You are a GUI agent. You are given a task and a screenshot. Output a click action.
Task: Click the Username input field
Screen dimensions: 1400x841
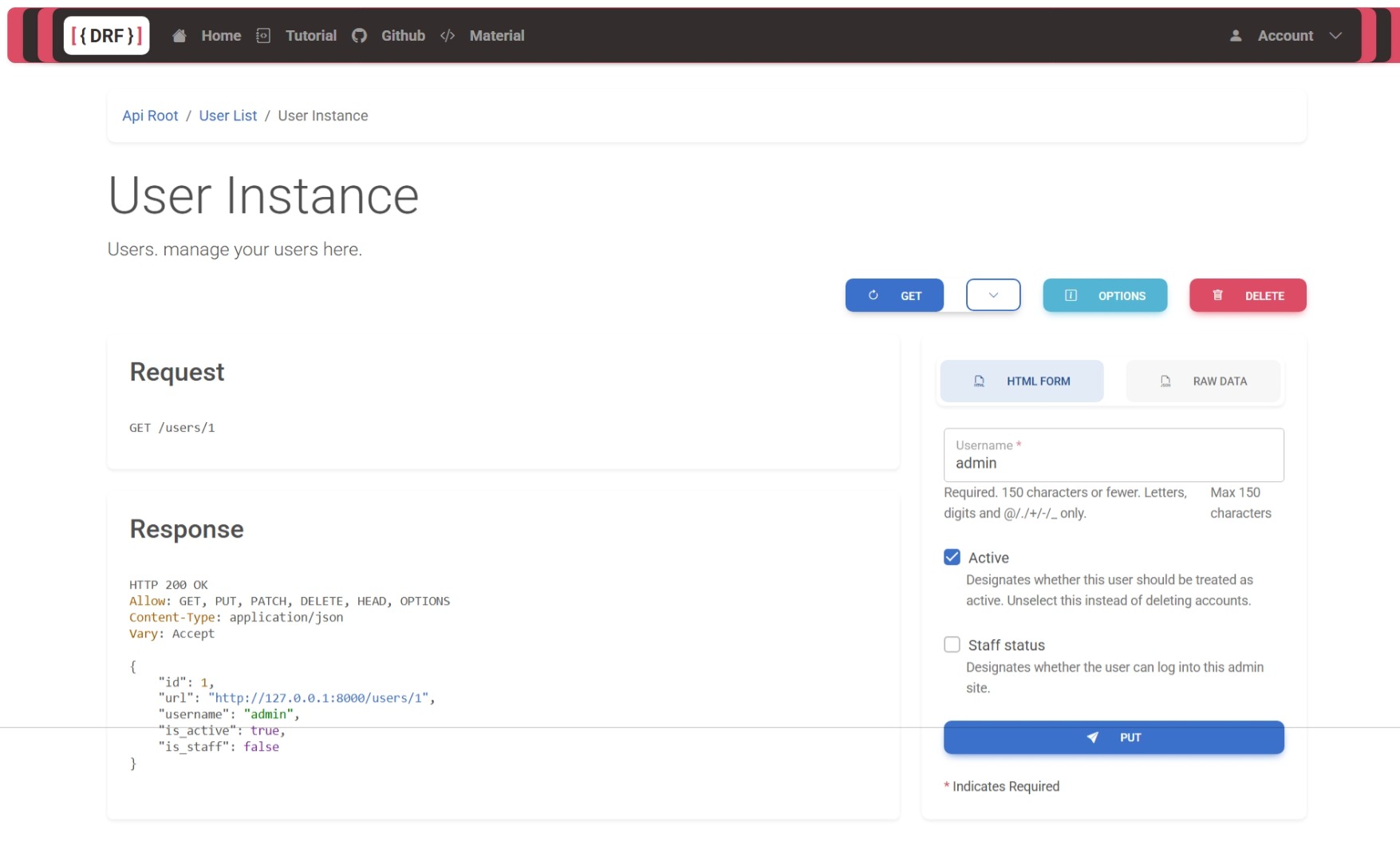tap(1114, 463)
